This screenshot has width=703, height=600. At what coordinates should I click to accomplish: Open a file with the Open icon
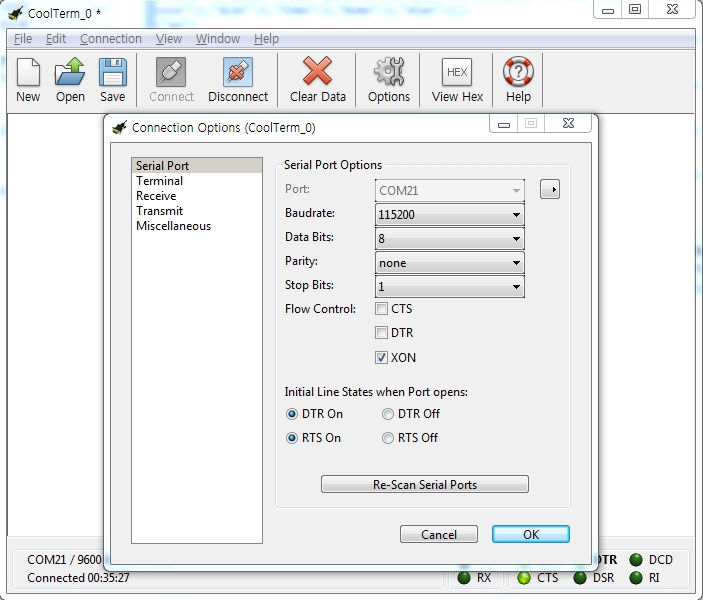click(x=70, y=73)
